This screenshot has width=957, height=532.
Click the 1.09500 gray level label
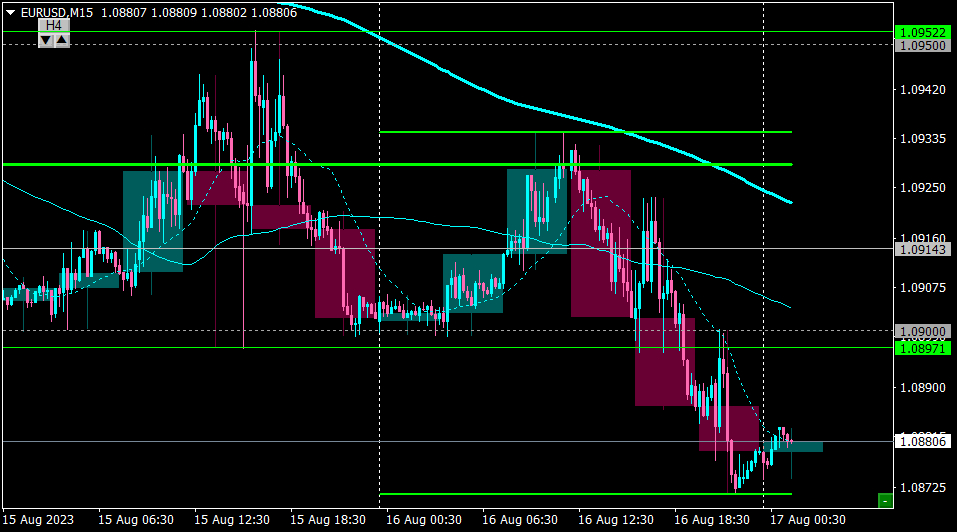(923, 46)
